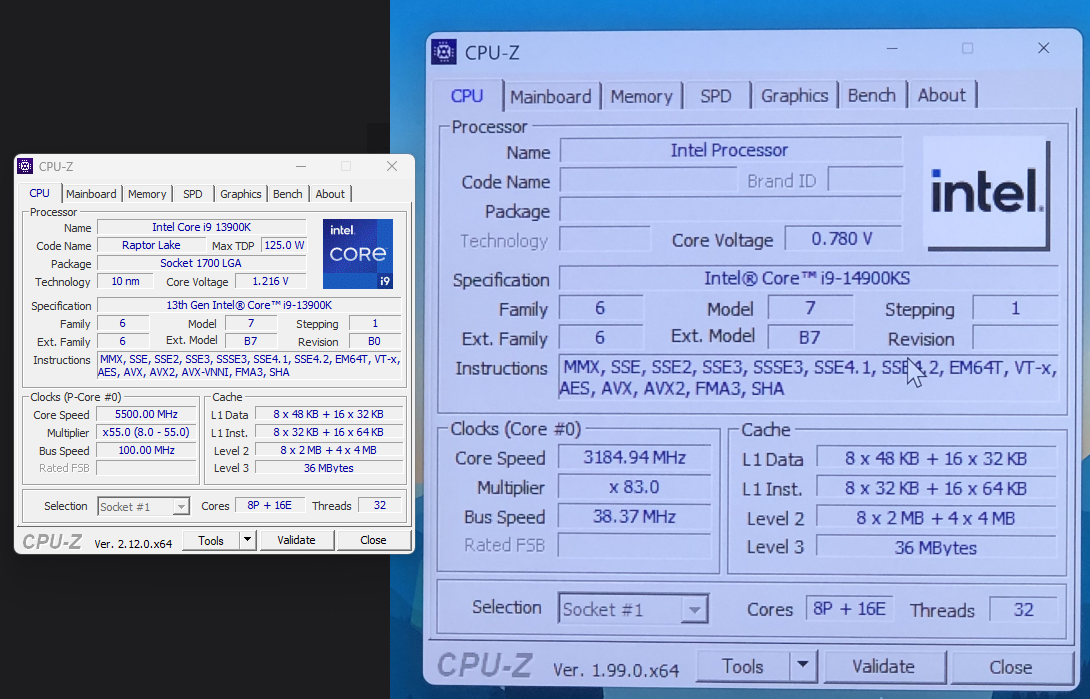The height and width of the screenshot is (699, 1090).
Task: Select the Graphics tab in the large window
Action: (795, 96)
